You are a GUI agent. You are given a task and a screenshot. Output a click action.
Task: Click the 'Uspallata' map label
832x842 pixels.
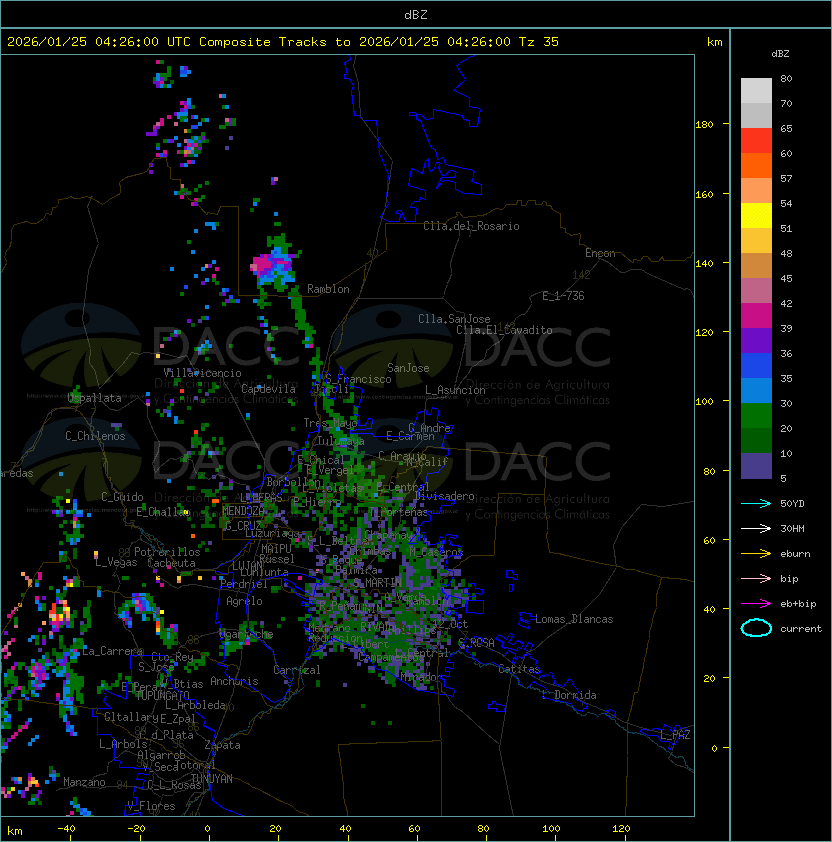[94, 398]
